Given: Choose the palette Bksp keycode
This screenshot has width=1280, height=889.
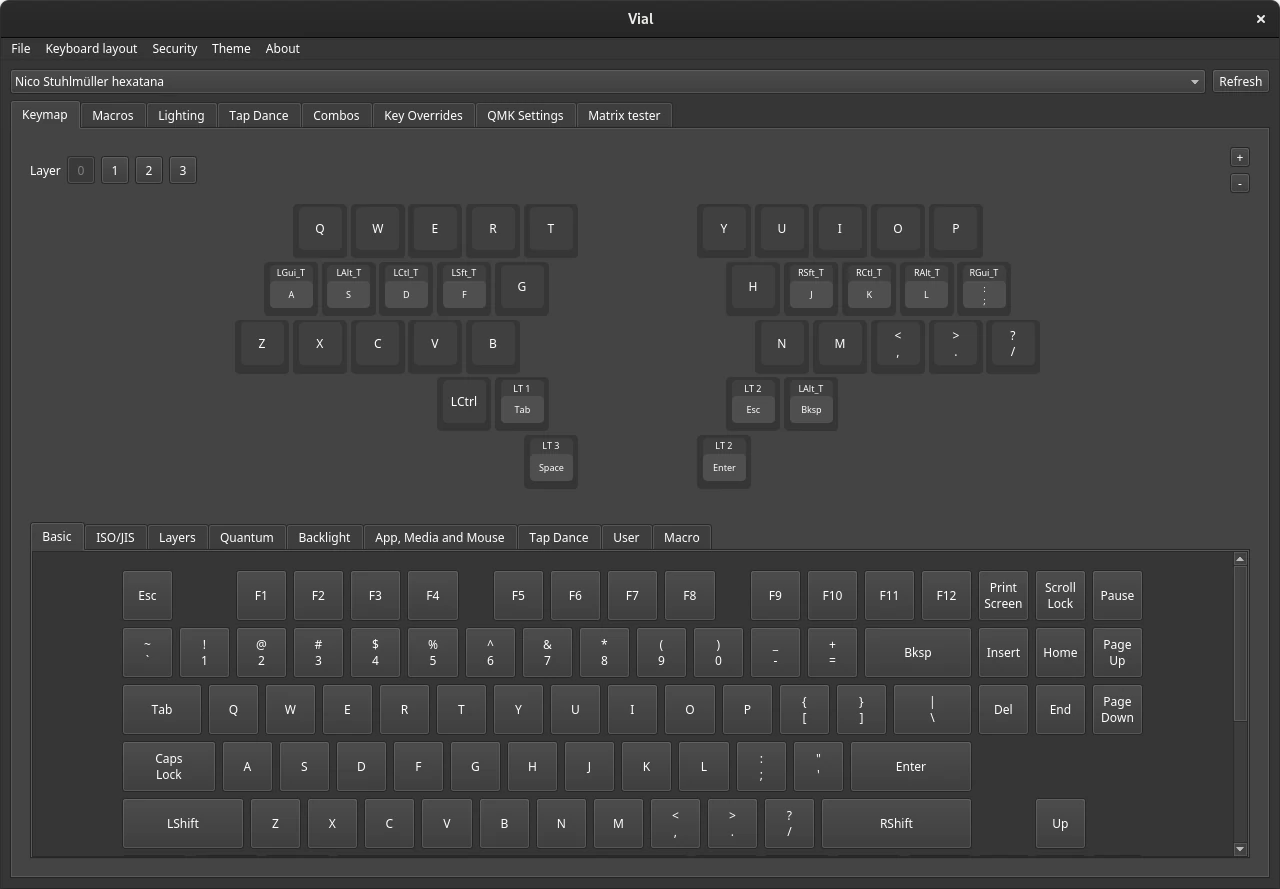Looking at the screenshot, I should tap(918, 653).
